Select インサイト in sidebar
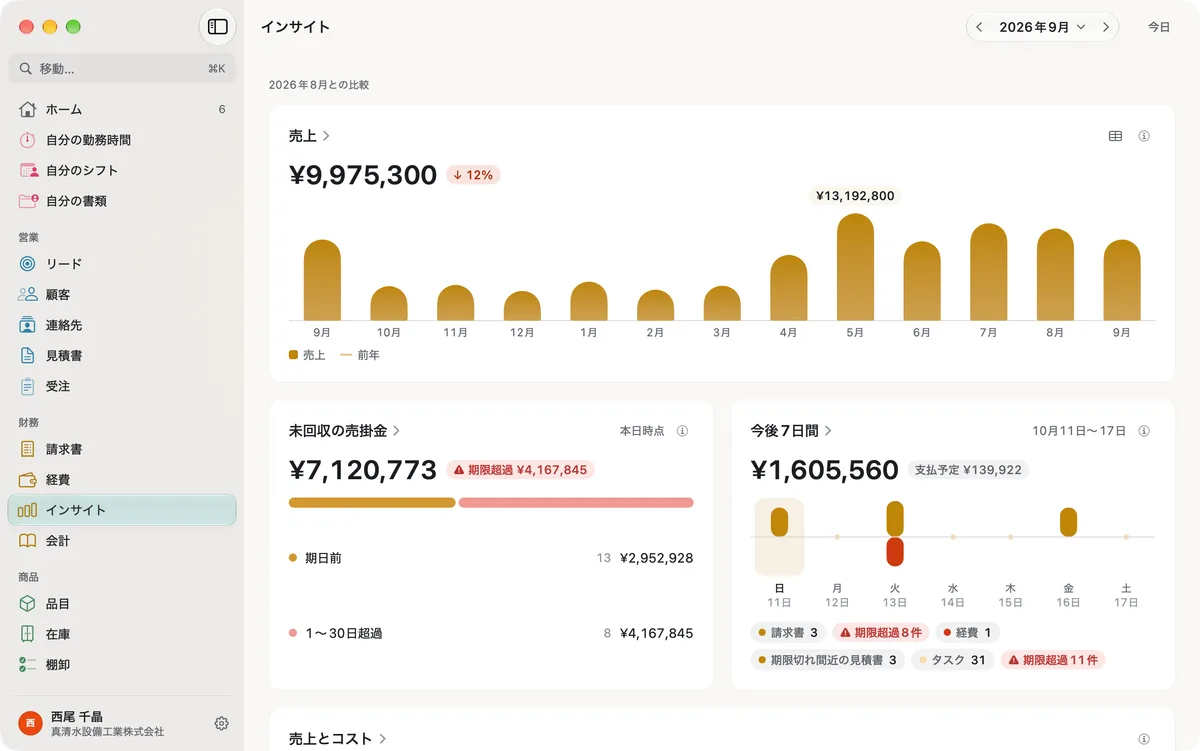Viewport: 1200px width, 751px height. pyautogui.click(x=122, y=510)
